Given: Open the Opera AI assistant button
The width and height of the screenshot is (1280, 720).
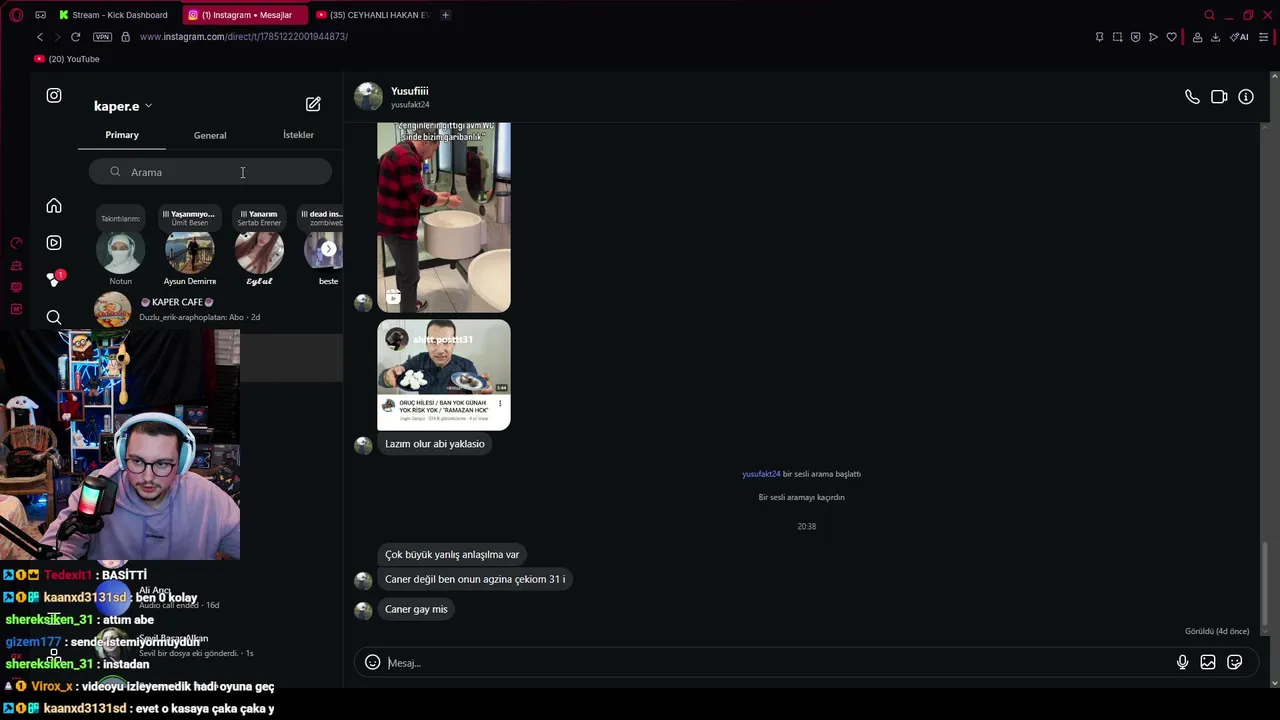Looking at the screenshot, I should 1239,37.
